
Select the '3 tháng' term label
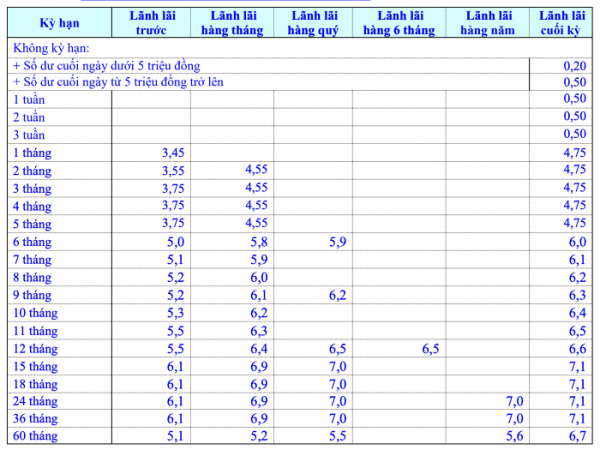coord(32,188)
